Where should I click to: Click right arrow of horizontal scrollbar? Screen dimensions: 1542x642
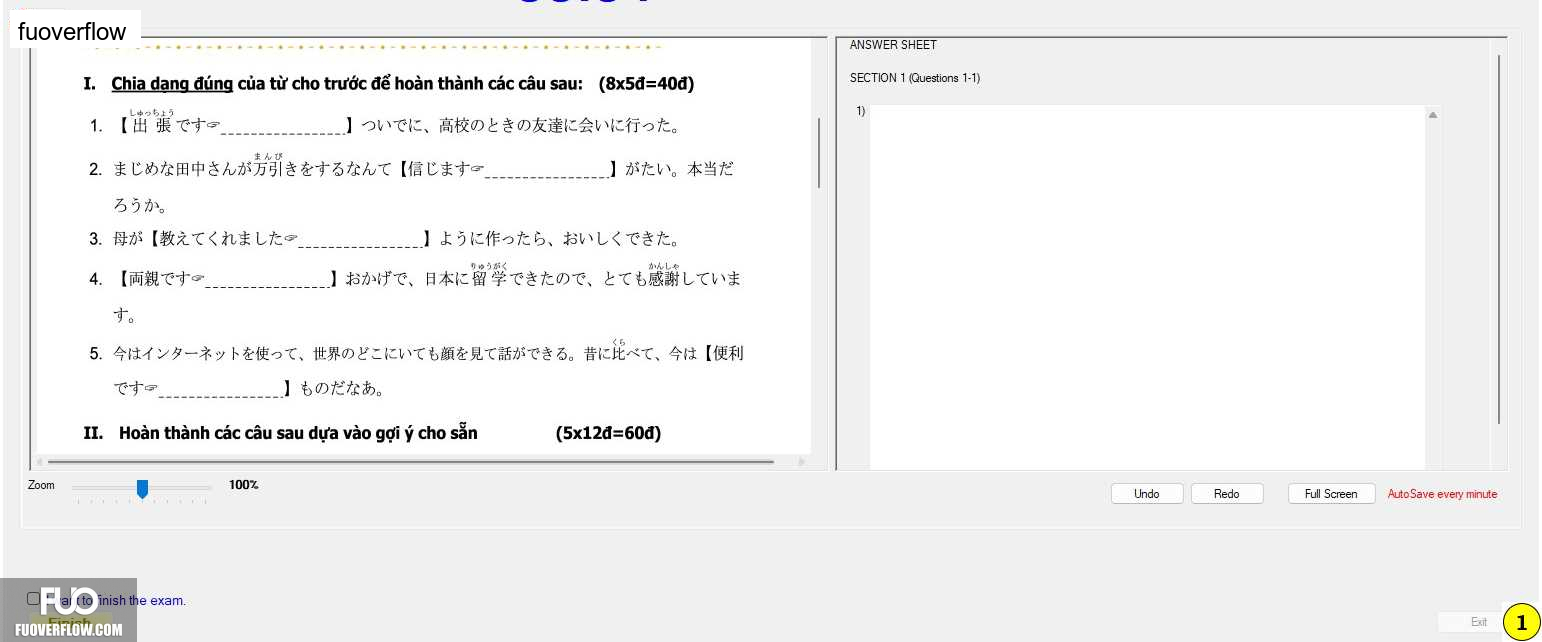click(802, 462)
